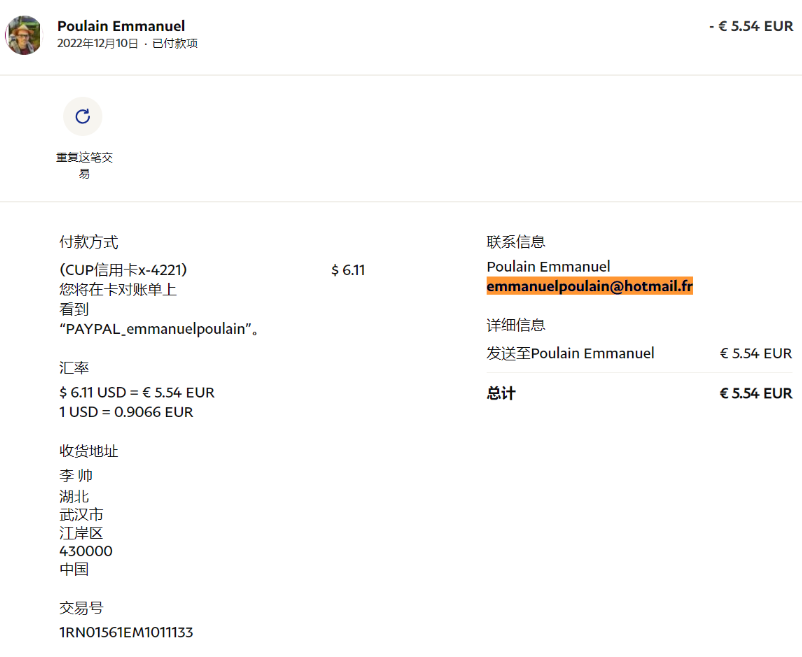802x657 pixels.
Task: Click the 武汉市 city line in address
Action: (x=81, y=514)
